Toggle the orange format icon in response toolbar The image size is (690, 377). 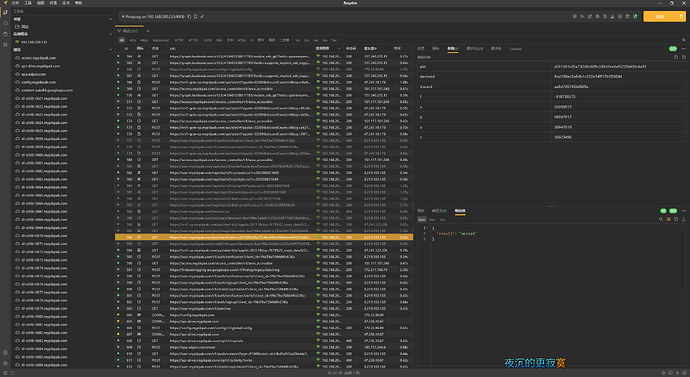coord(668,219)
